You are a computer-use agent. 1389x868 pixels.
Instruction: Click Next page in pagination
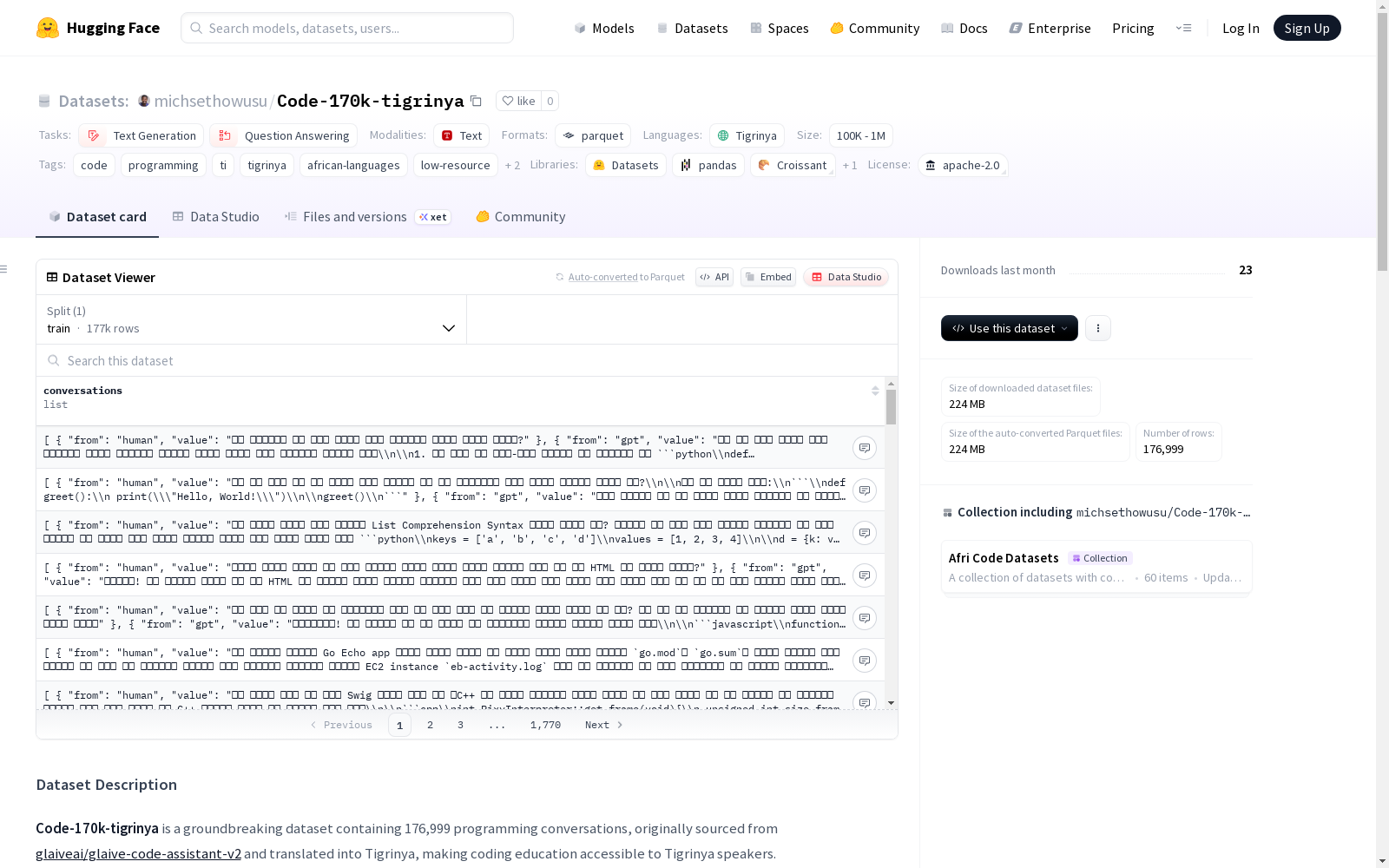[603, 725]
